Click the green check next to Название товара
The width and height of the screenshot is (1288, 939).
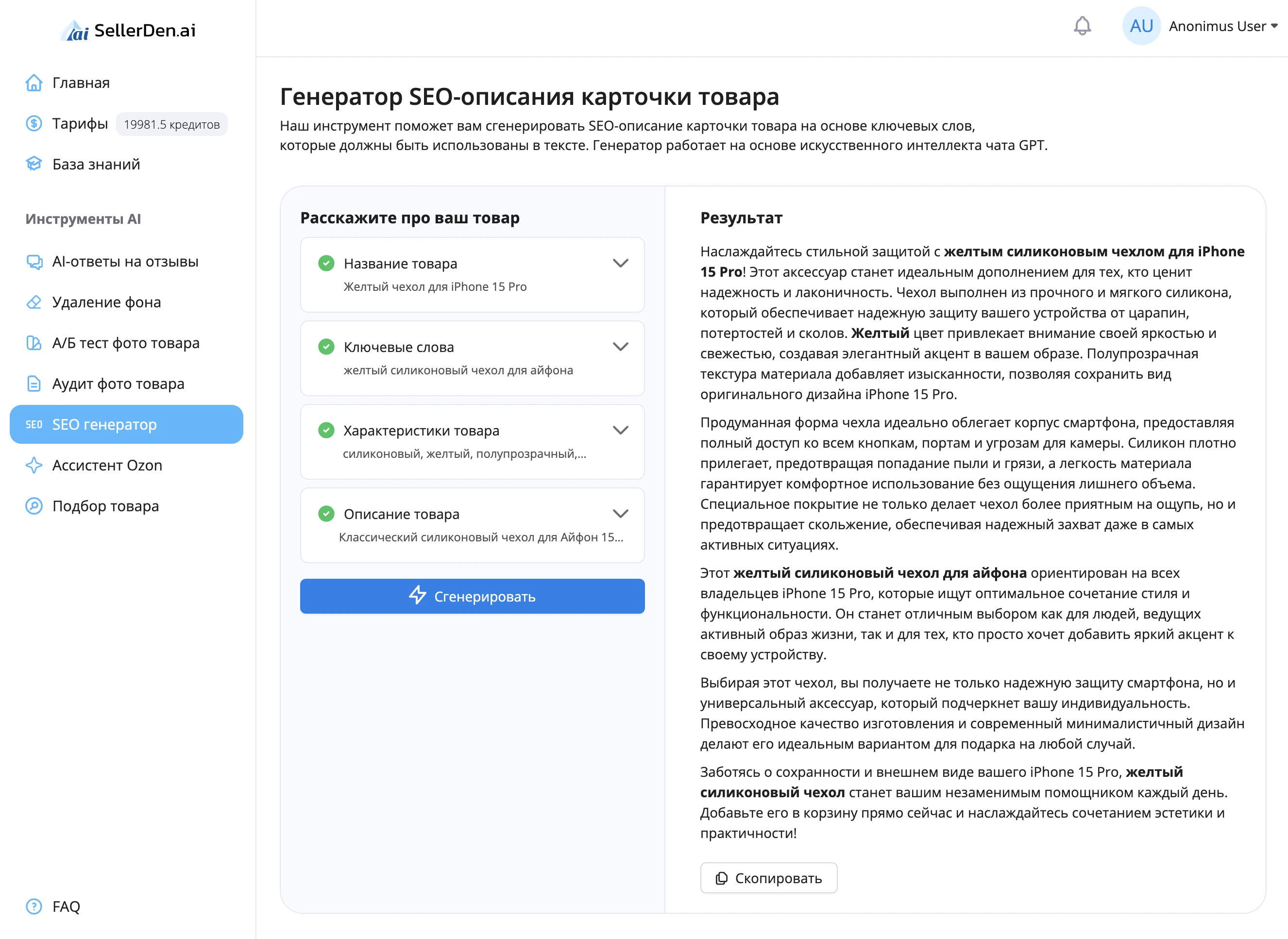point(326,263)
